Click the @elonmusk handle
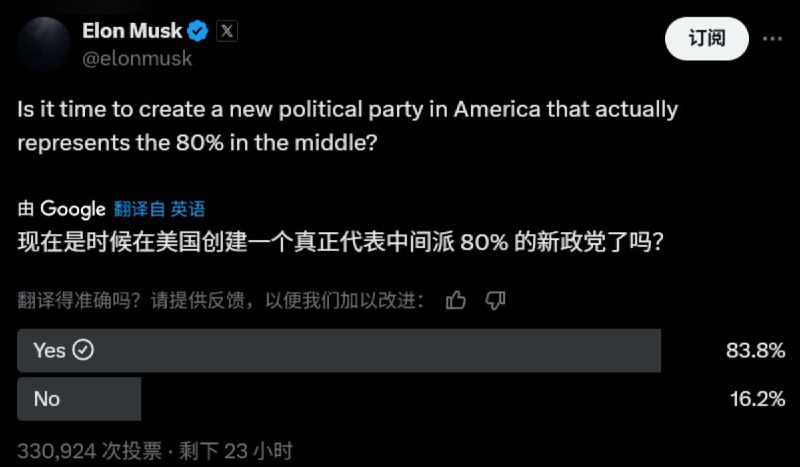Screen dimensions: 800x467 point(137,59)
